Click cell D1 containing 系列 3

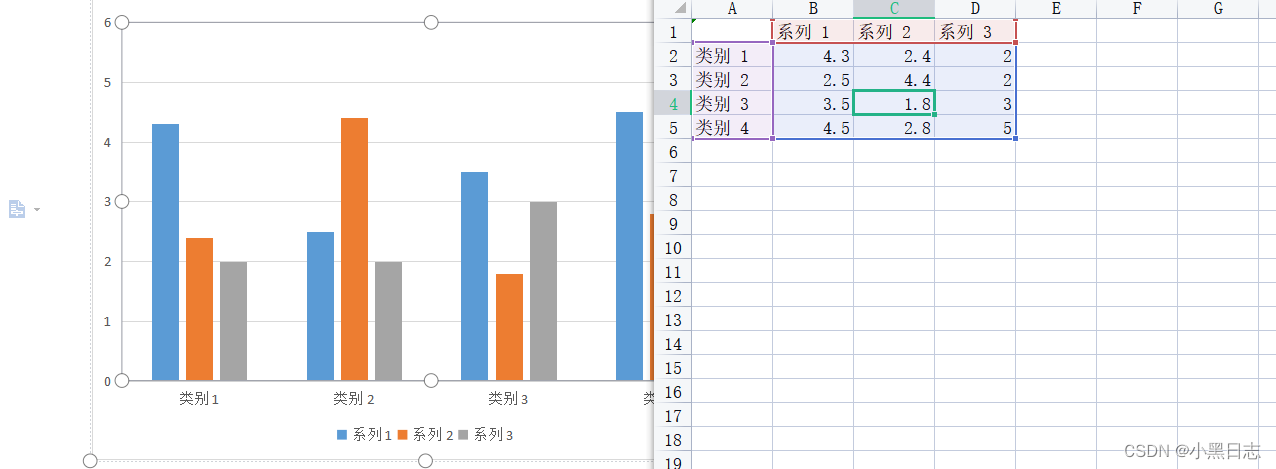(975, 31)
